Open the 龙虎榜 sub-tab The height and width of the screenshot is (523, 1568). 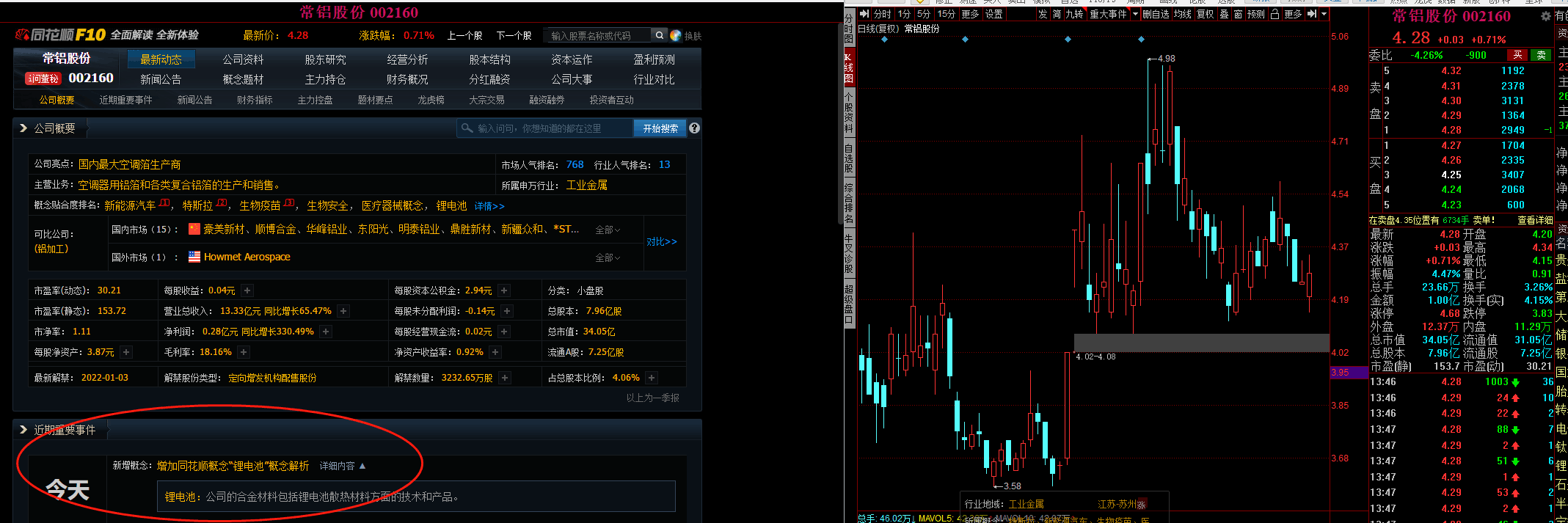coord(431,100)
